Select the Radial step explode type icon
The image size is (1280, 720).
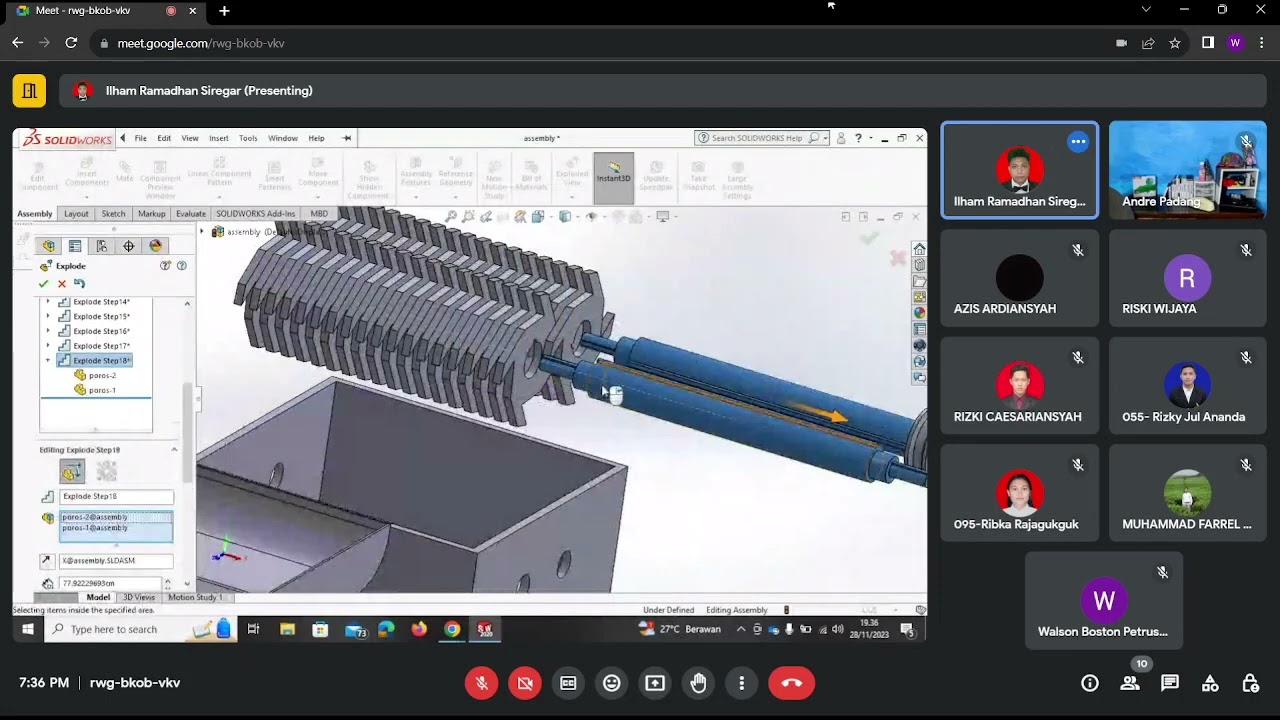click(106, 471)
